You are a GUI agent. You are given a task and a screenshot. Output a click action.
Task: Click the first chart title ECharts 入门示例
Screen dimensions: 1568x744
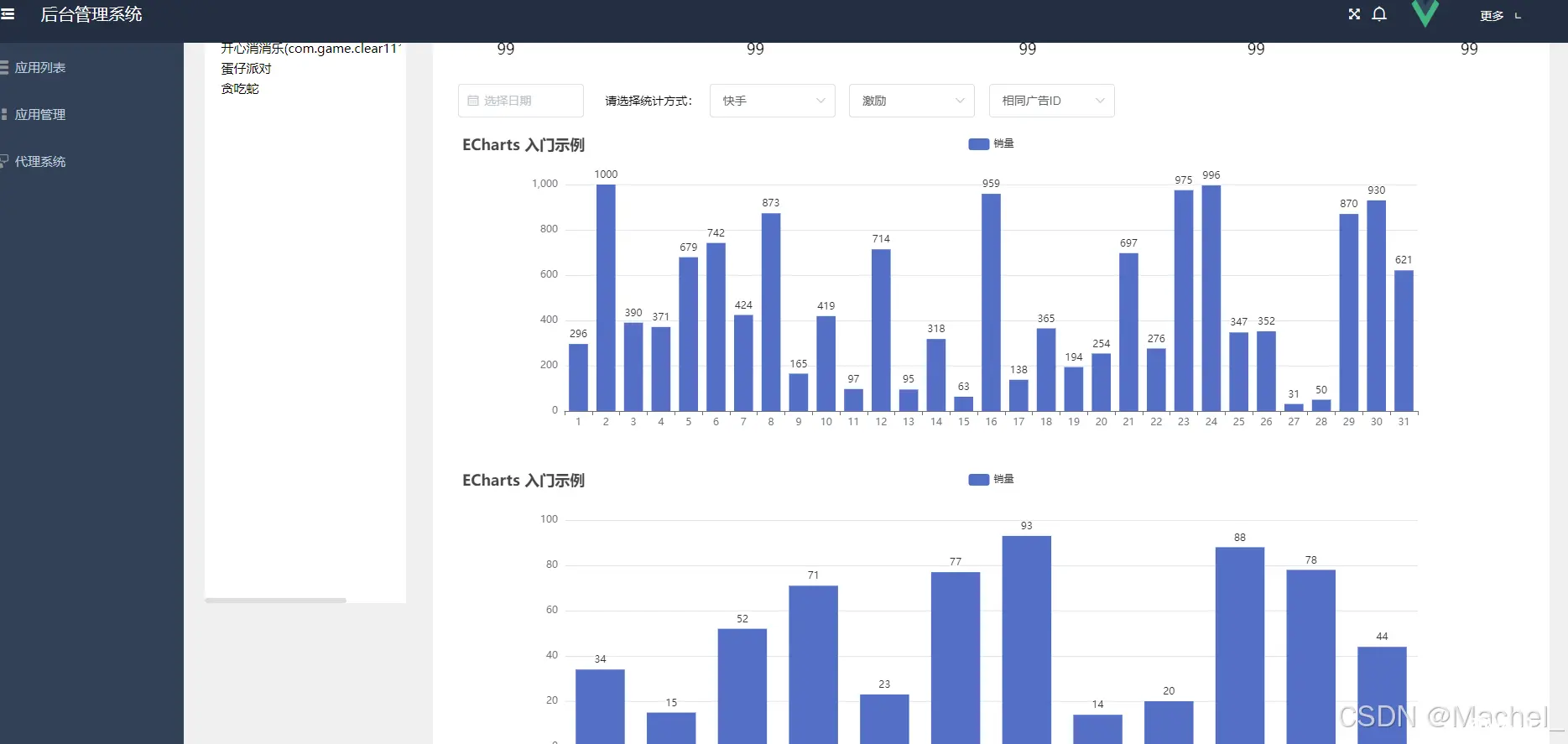[524, 145]
